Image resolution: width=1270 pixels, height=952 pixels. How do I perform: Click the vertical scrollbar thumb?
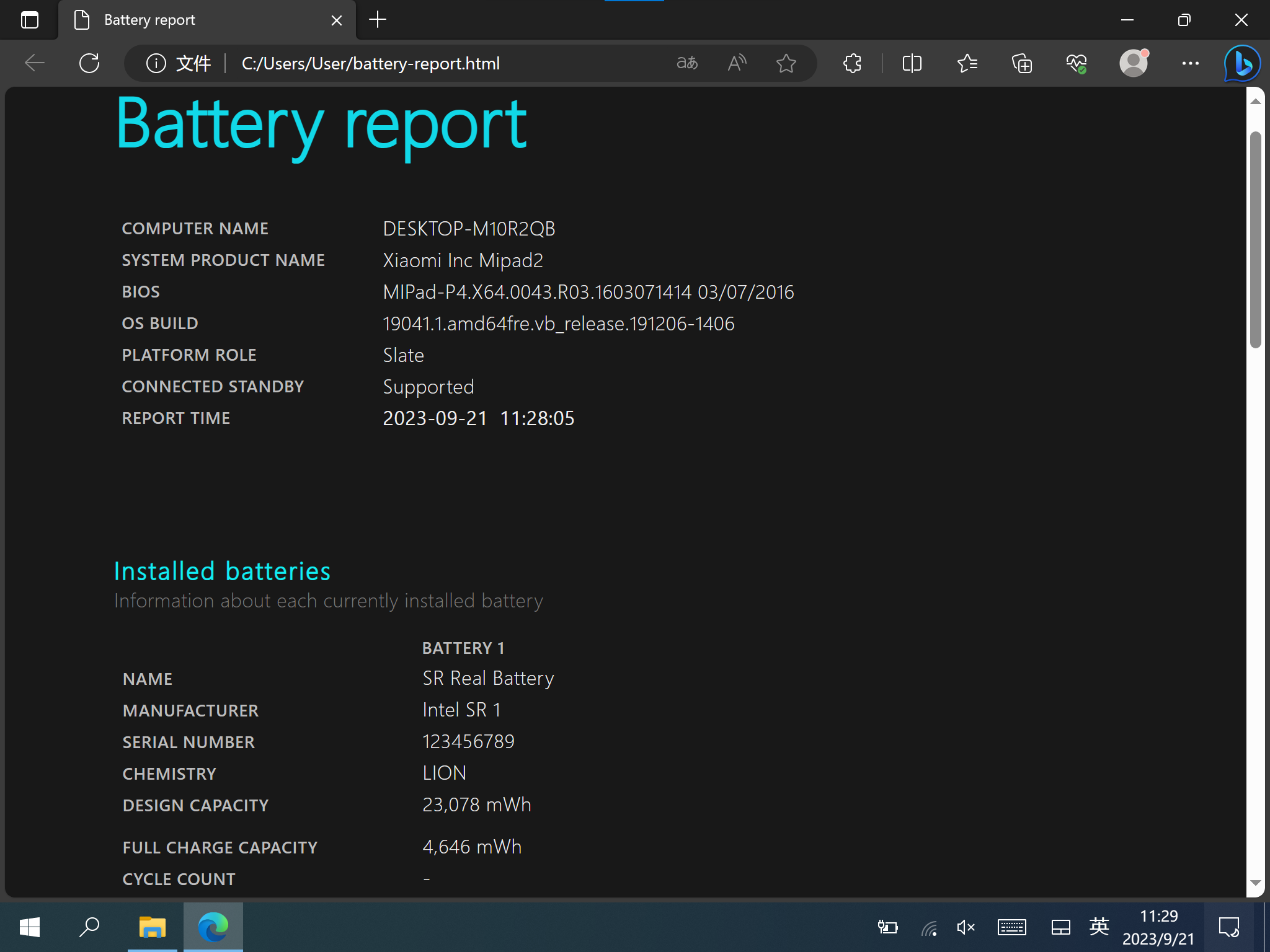pos(1255,240)
